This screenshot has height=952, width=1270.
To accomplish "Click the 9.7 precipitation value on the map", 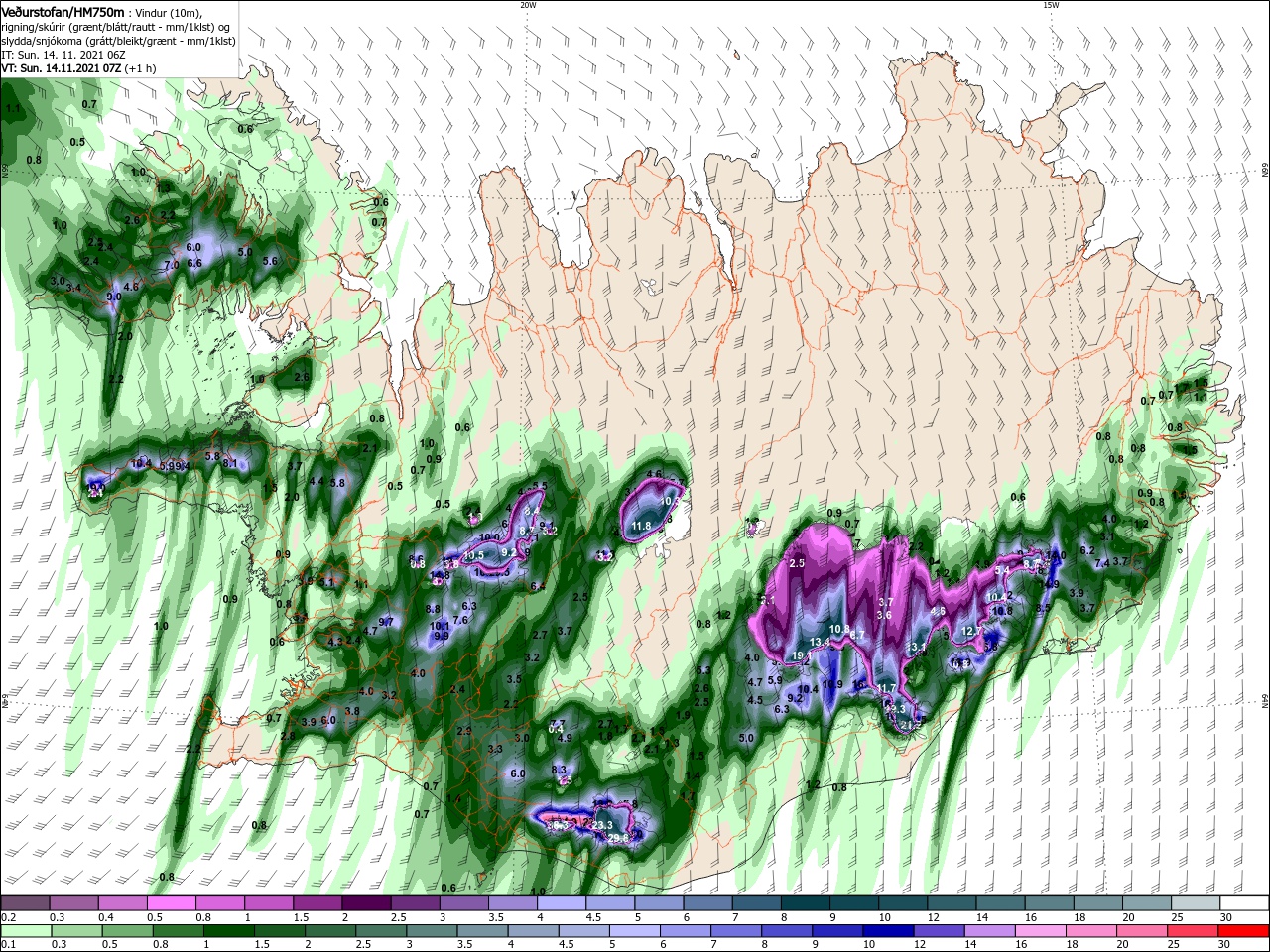I will coord(386,622).
